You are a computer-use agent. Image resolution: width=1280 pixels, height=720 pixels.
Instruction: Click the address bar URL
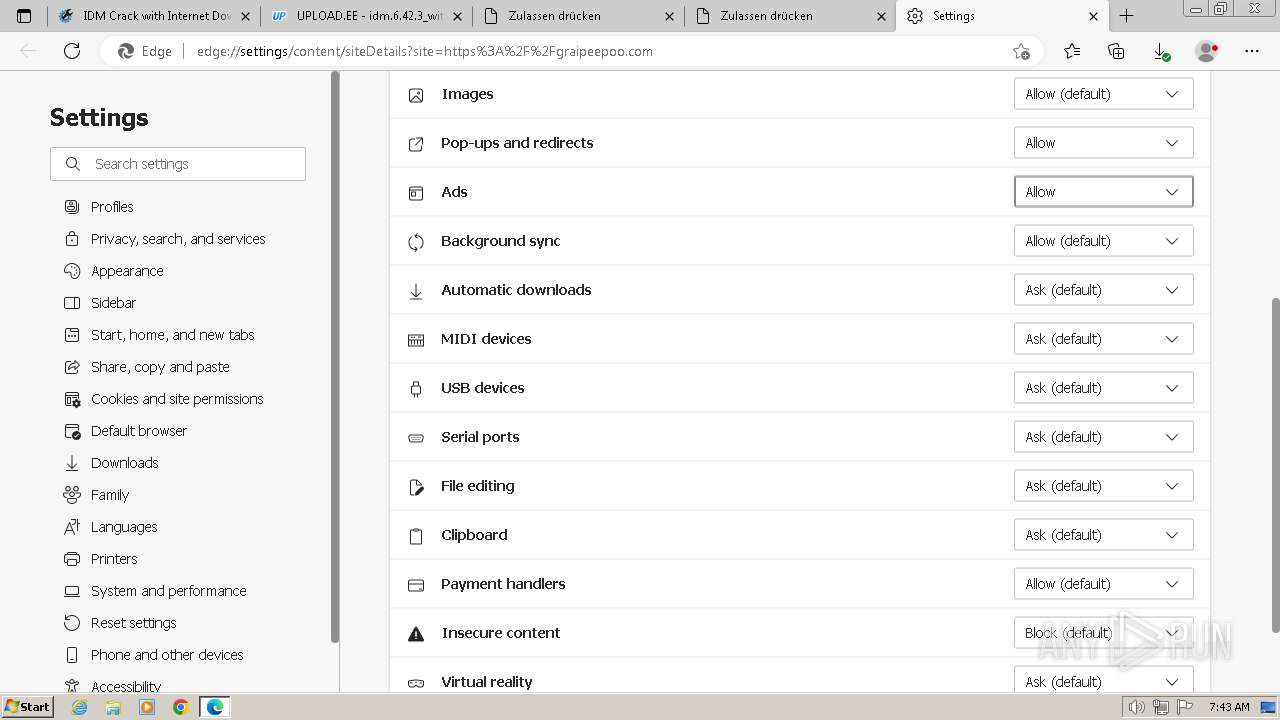425,51
